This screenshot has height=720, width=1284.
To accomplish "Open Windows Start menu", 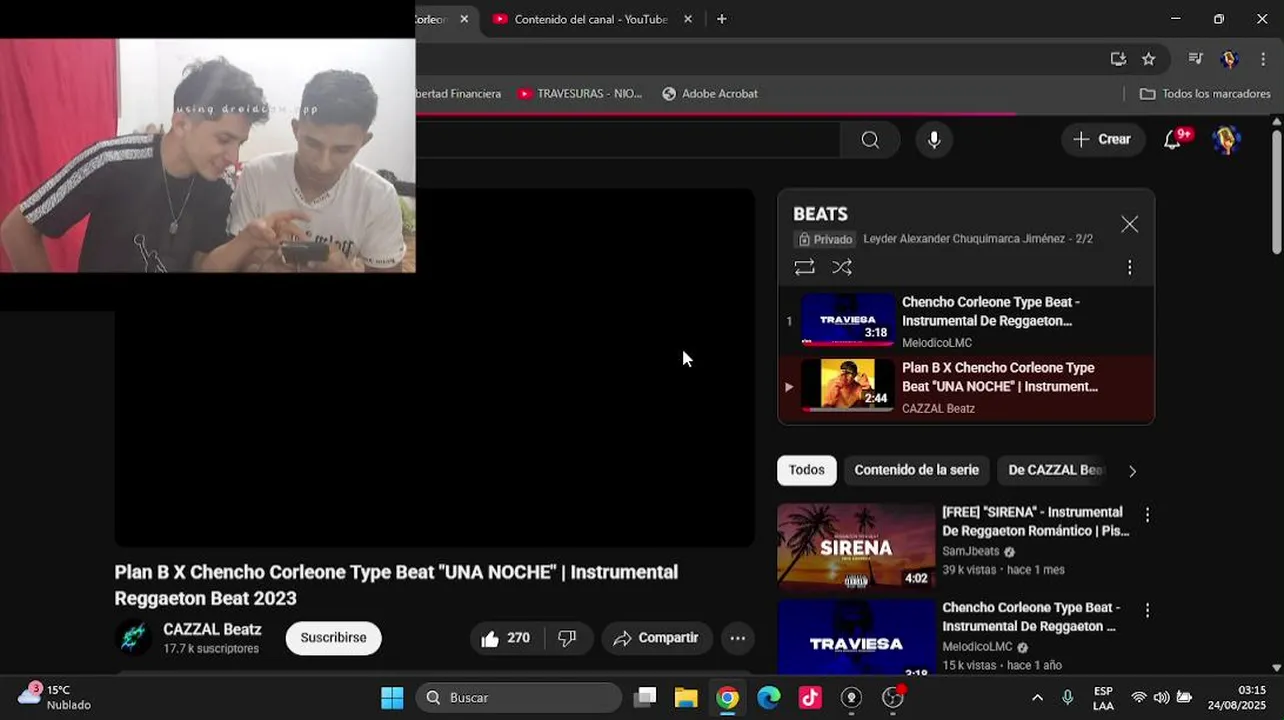I will [x=392, y=697].
